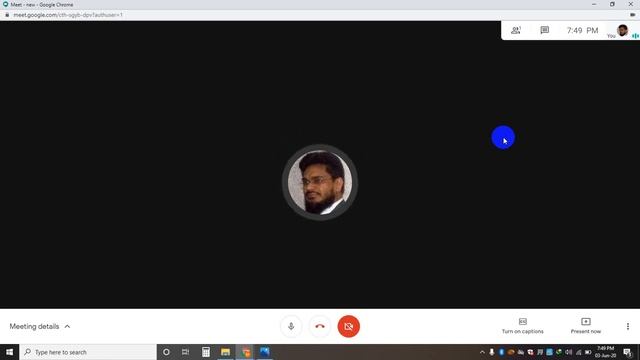The width and height of the screenshot is (640, 360).
Task: Click the meeting URL in the address bar
Action: [x=68, y=15]
